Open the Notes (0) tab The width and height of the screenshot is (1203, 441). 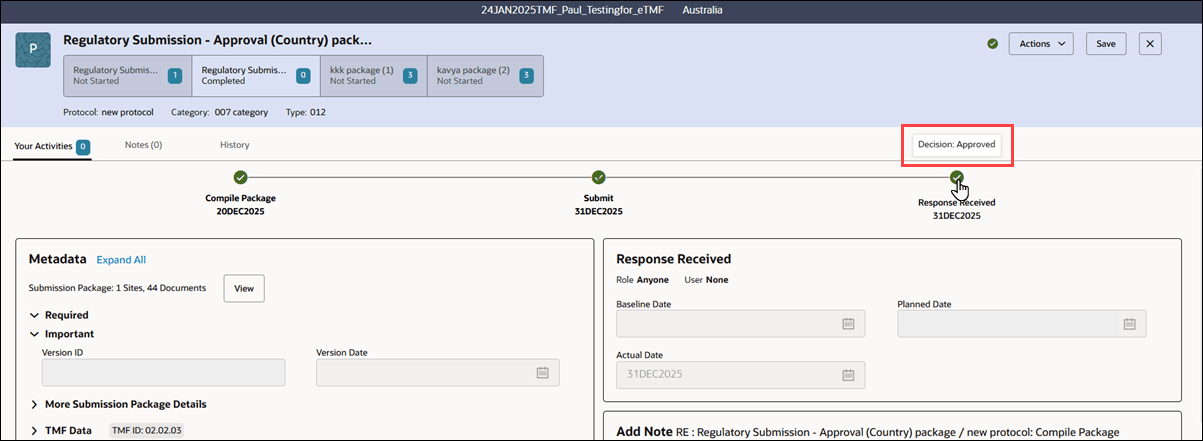click(x=143, y=145)
